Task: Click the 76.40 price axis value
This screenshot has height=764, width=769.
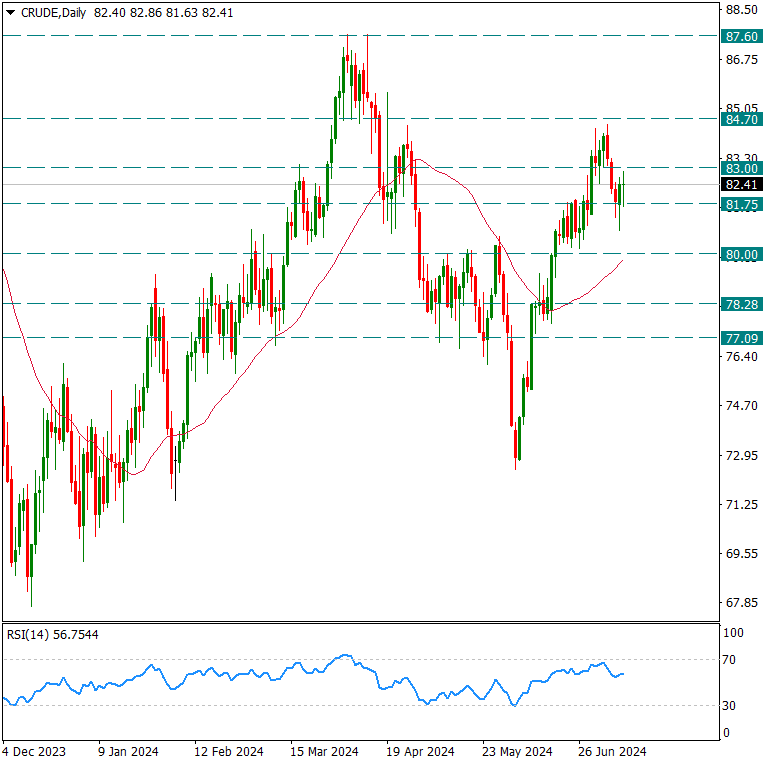Action: [742, 356]
